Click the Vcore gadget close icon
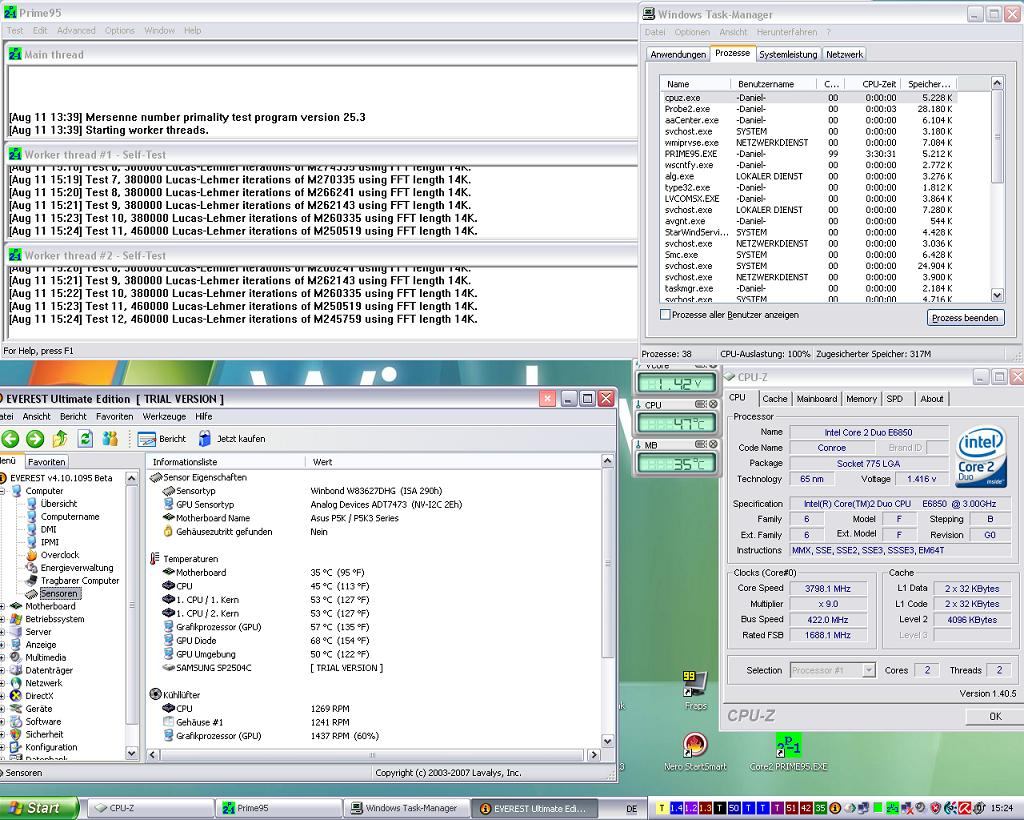 pyautogui.click(x=713, y=366)
